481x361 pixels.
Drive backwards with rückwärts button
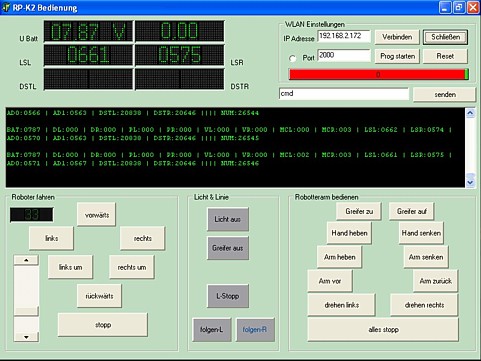pyautogui.click(x=99, y=296)
